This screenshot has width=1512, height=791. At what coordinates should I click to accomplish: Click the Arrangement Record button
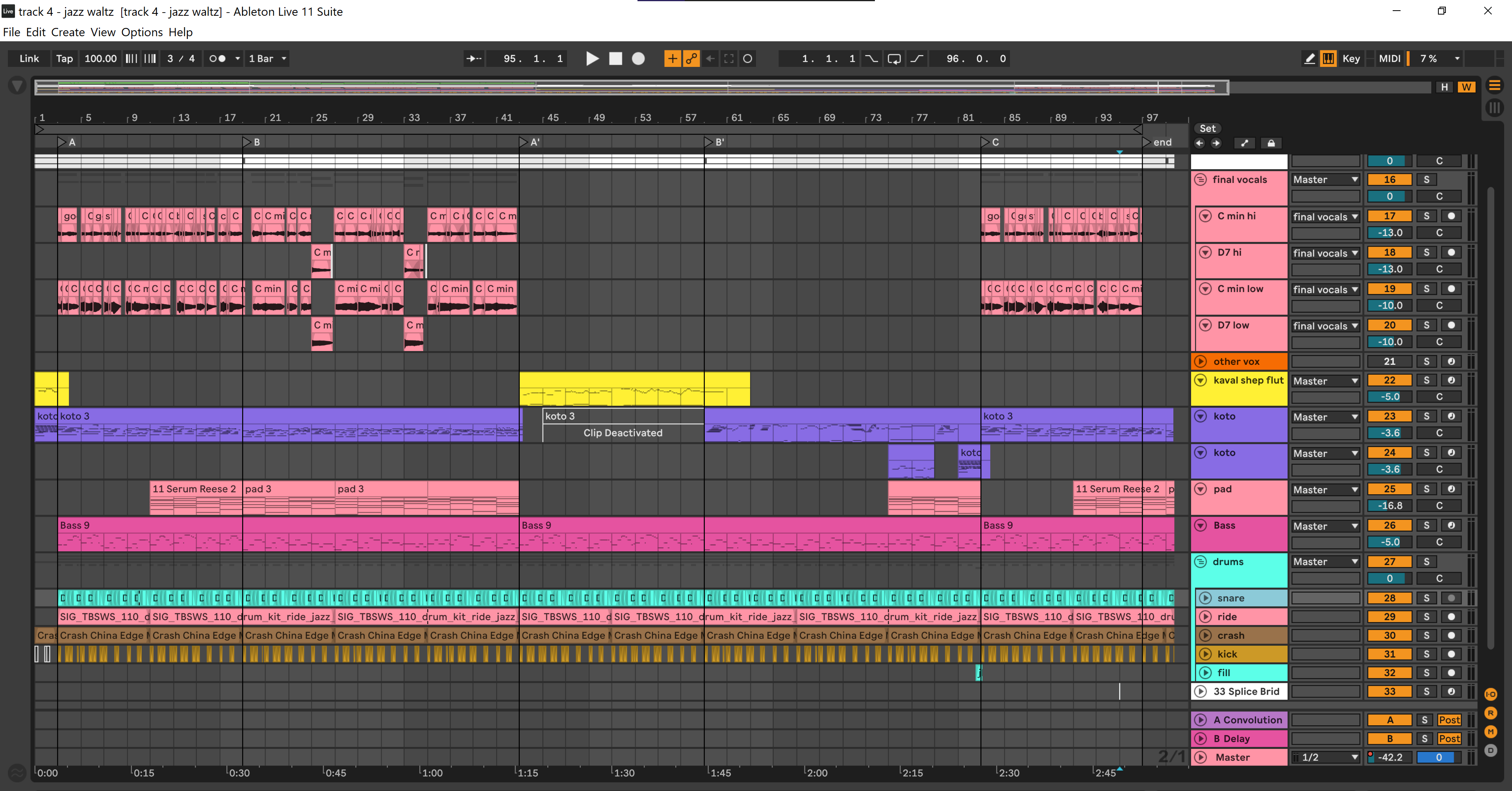click(638, 59)
